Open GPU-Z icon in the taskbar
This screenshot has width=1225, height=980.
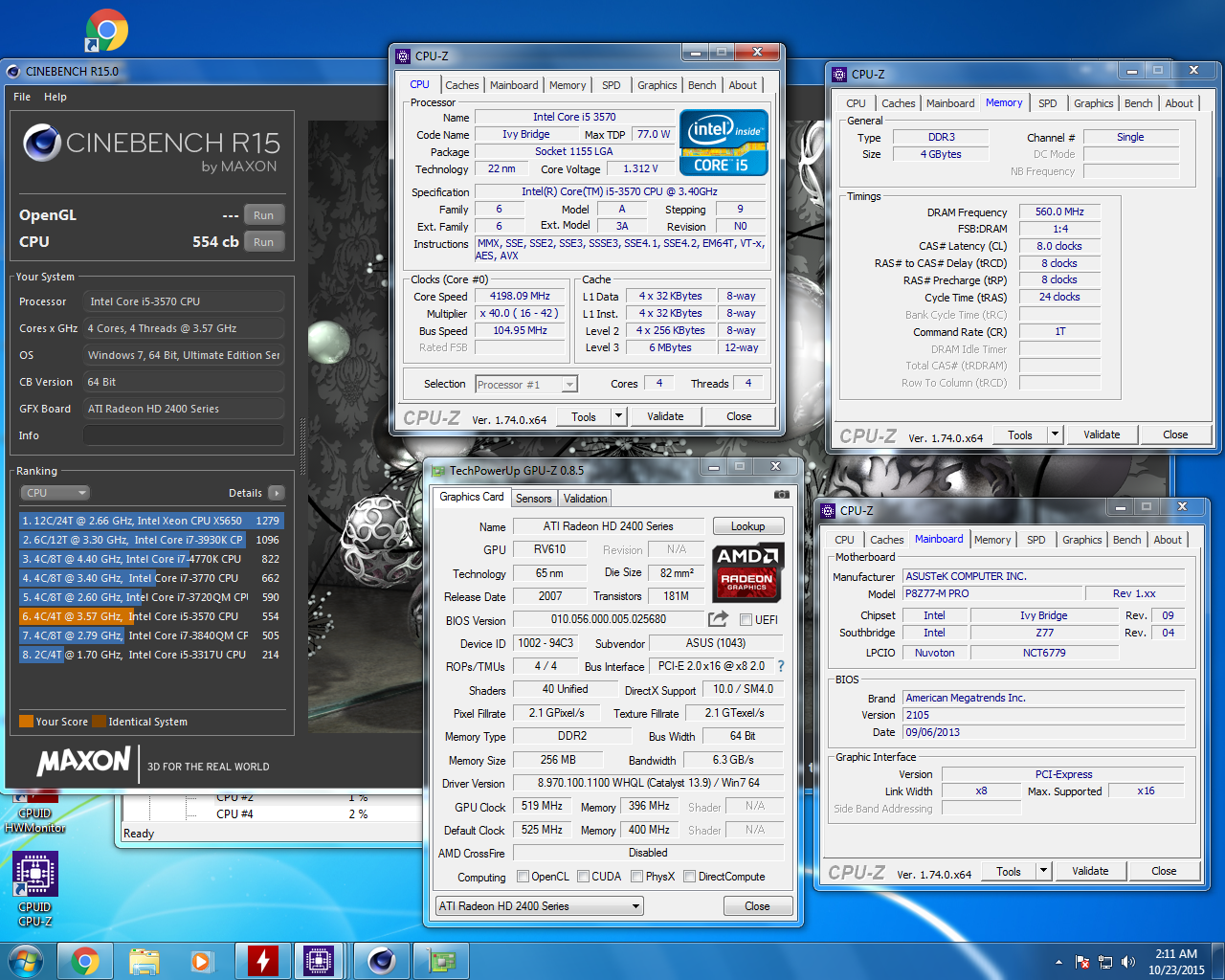click(440, 960)
